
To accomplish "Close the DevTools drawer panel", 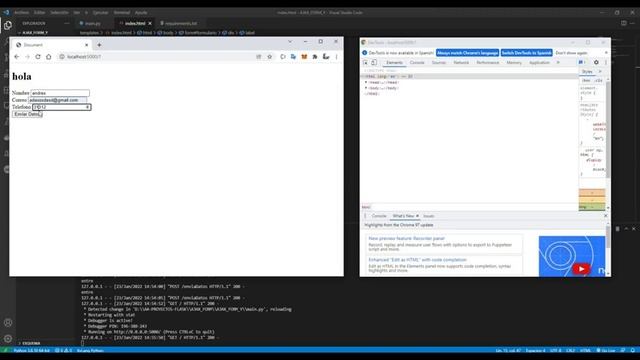I will coord(605,216).
